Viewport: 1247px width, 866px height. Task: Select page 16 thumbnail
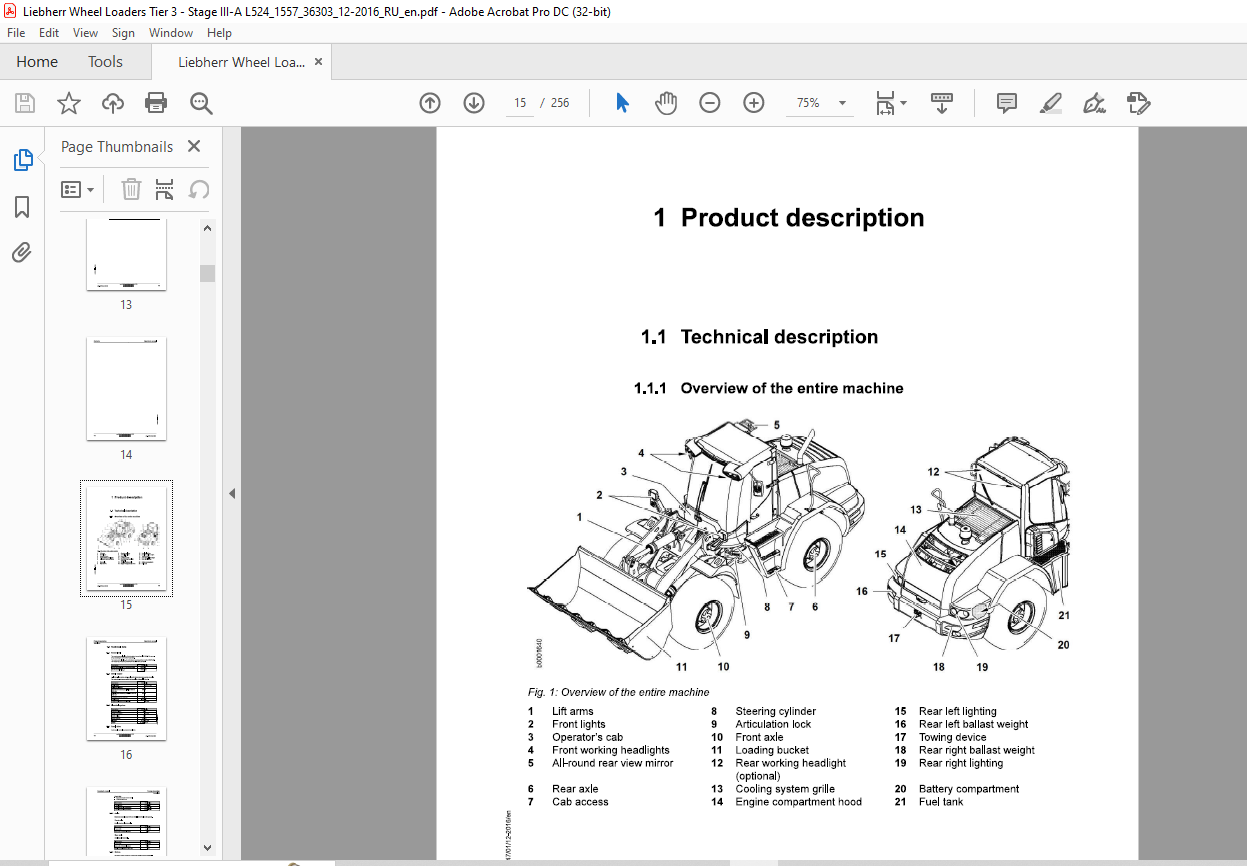126,689
